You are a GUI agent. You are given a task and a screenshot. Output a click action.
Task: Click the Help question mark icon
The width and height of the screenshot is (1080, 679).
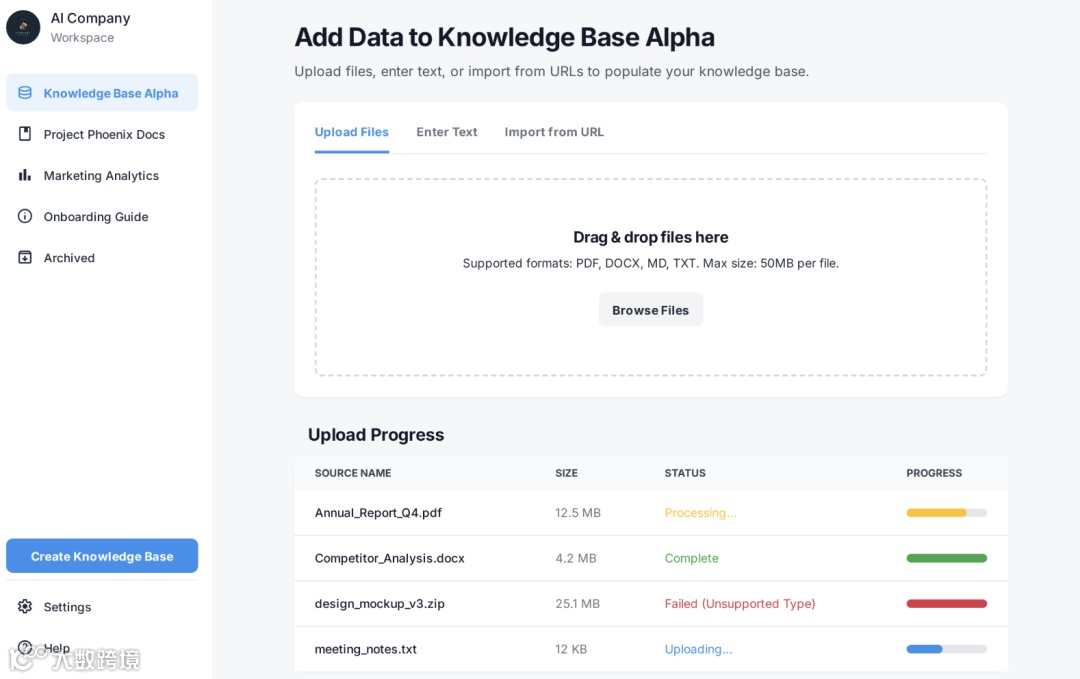coord(25,648)
